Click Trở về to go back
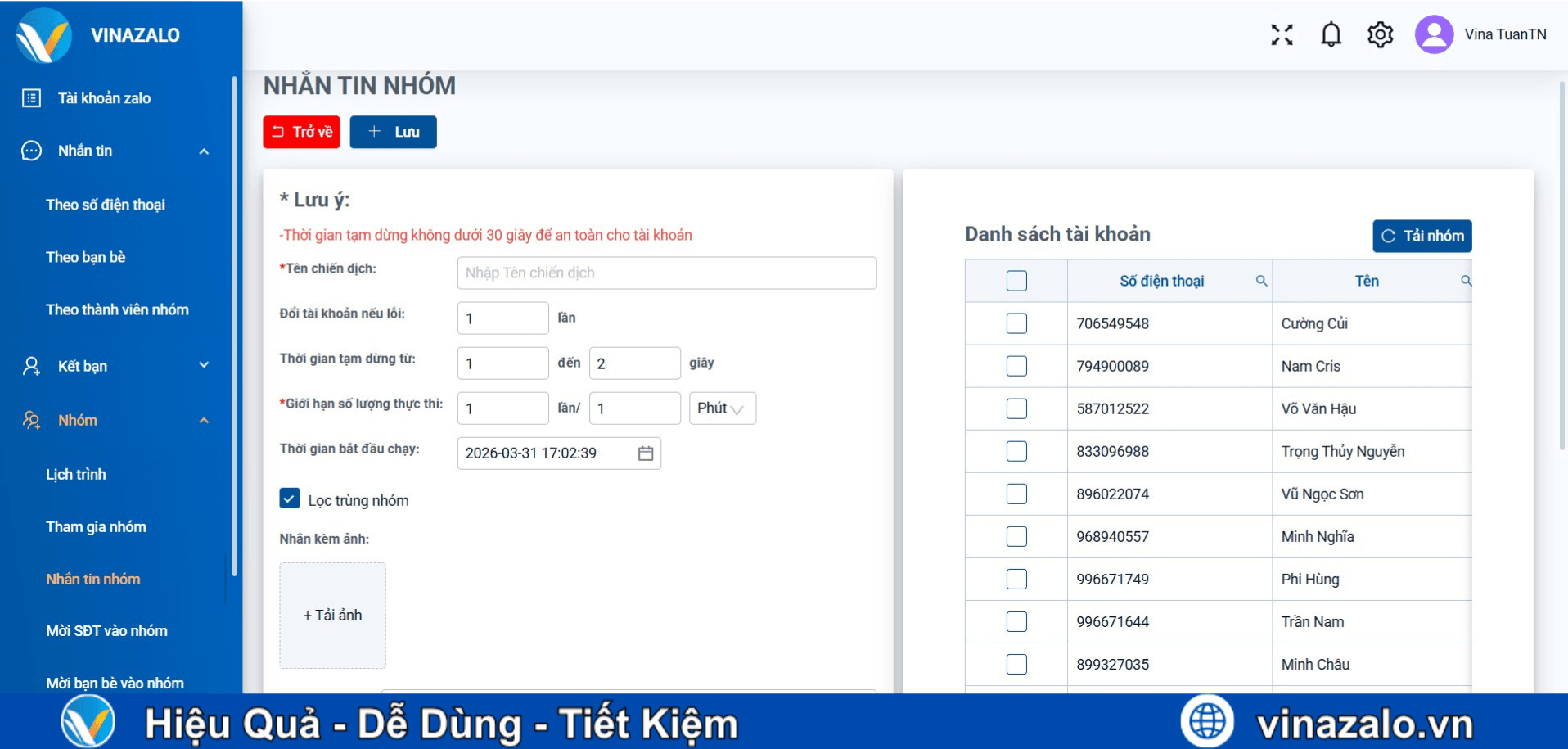This screenshot has height=749, width=1568. [x=301, y=132]
